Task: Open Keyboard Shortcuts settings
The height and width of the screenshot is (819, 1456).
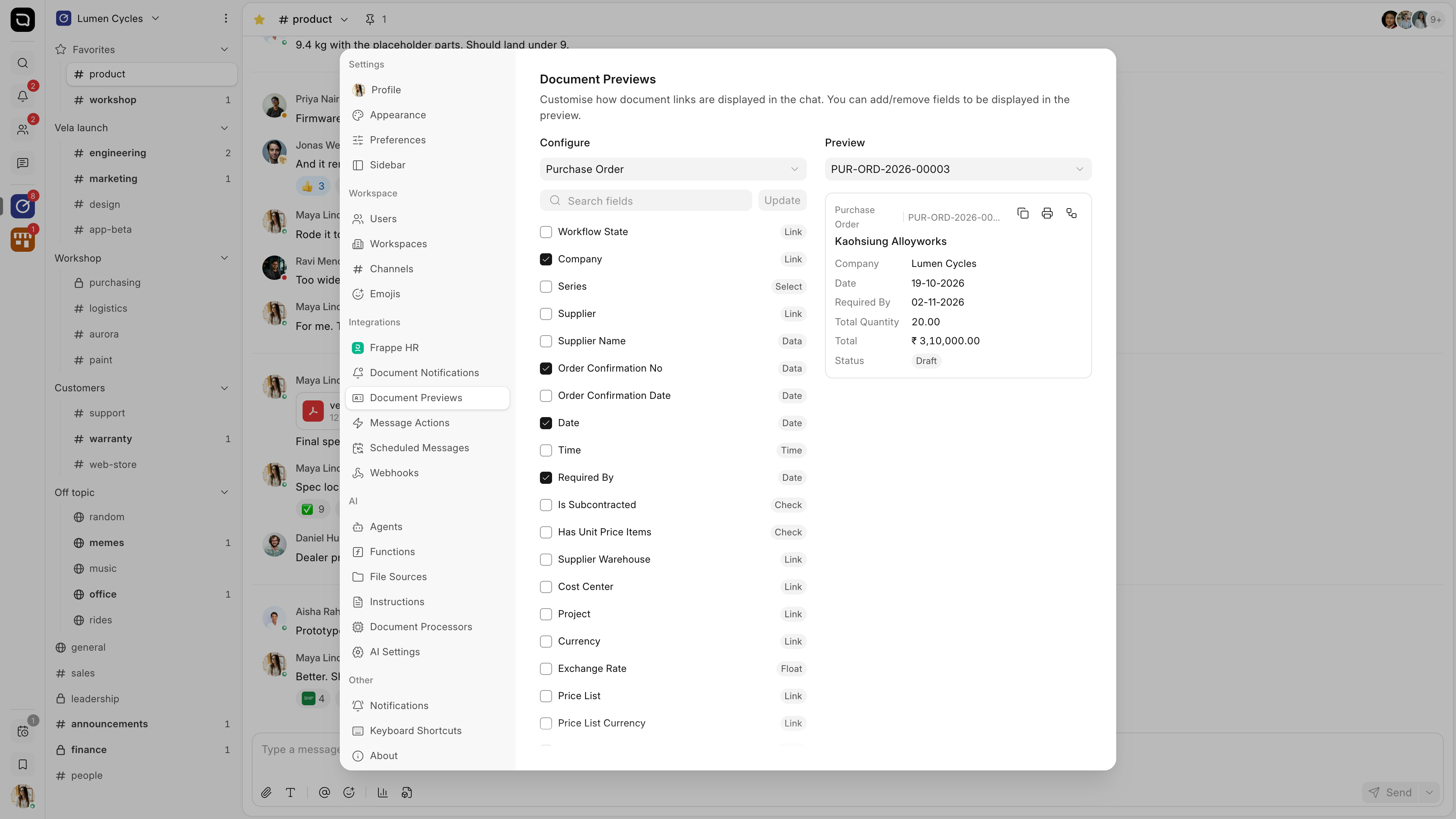Action: tap(427, 730)
